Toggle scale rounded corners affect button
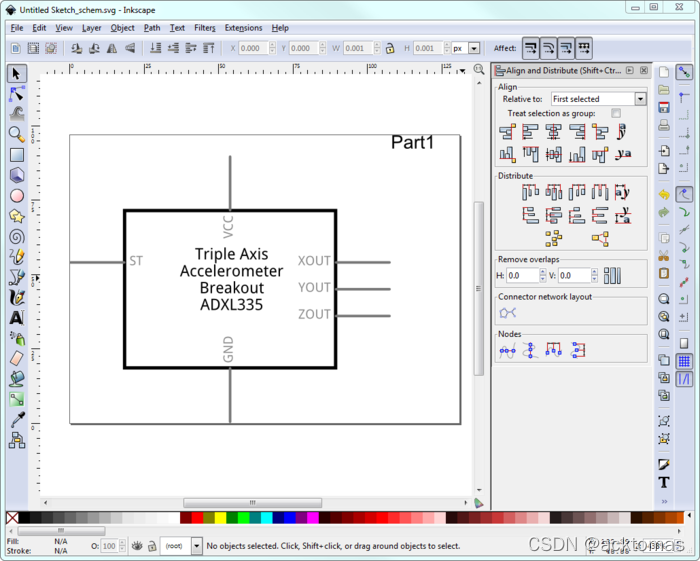The image size is (700, 561). 548,48
